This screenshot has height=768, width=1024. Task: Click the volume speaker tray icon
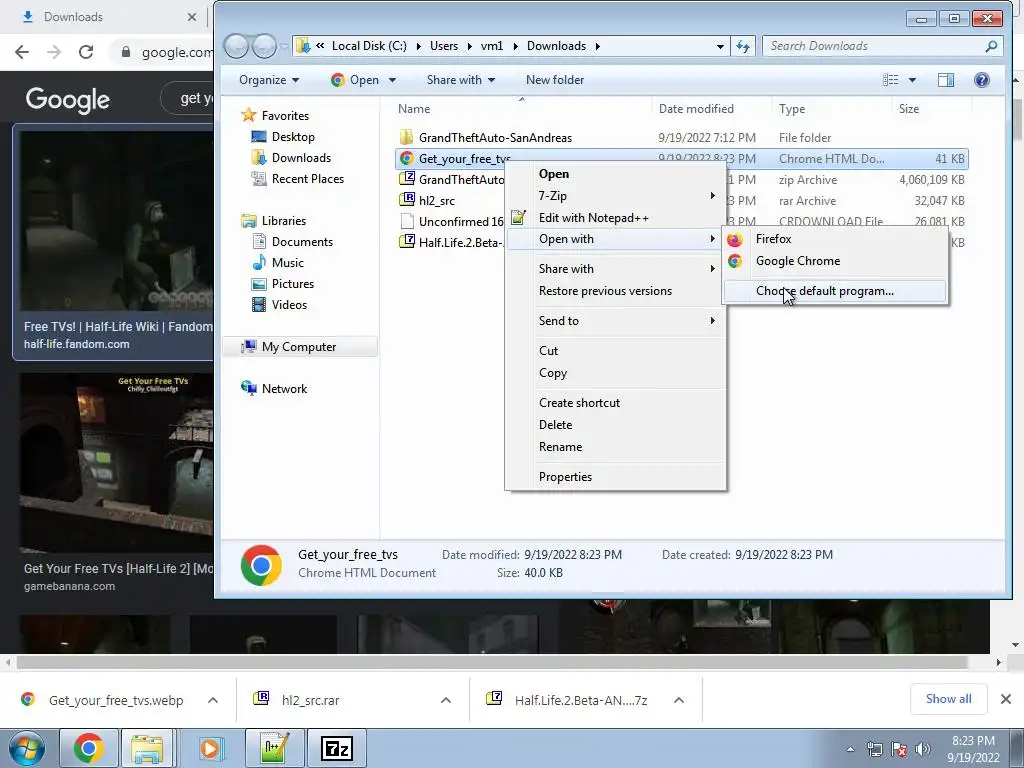point(923,749)
